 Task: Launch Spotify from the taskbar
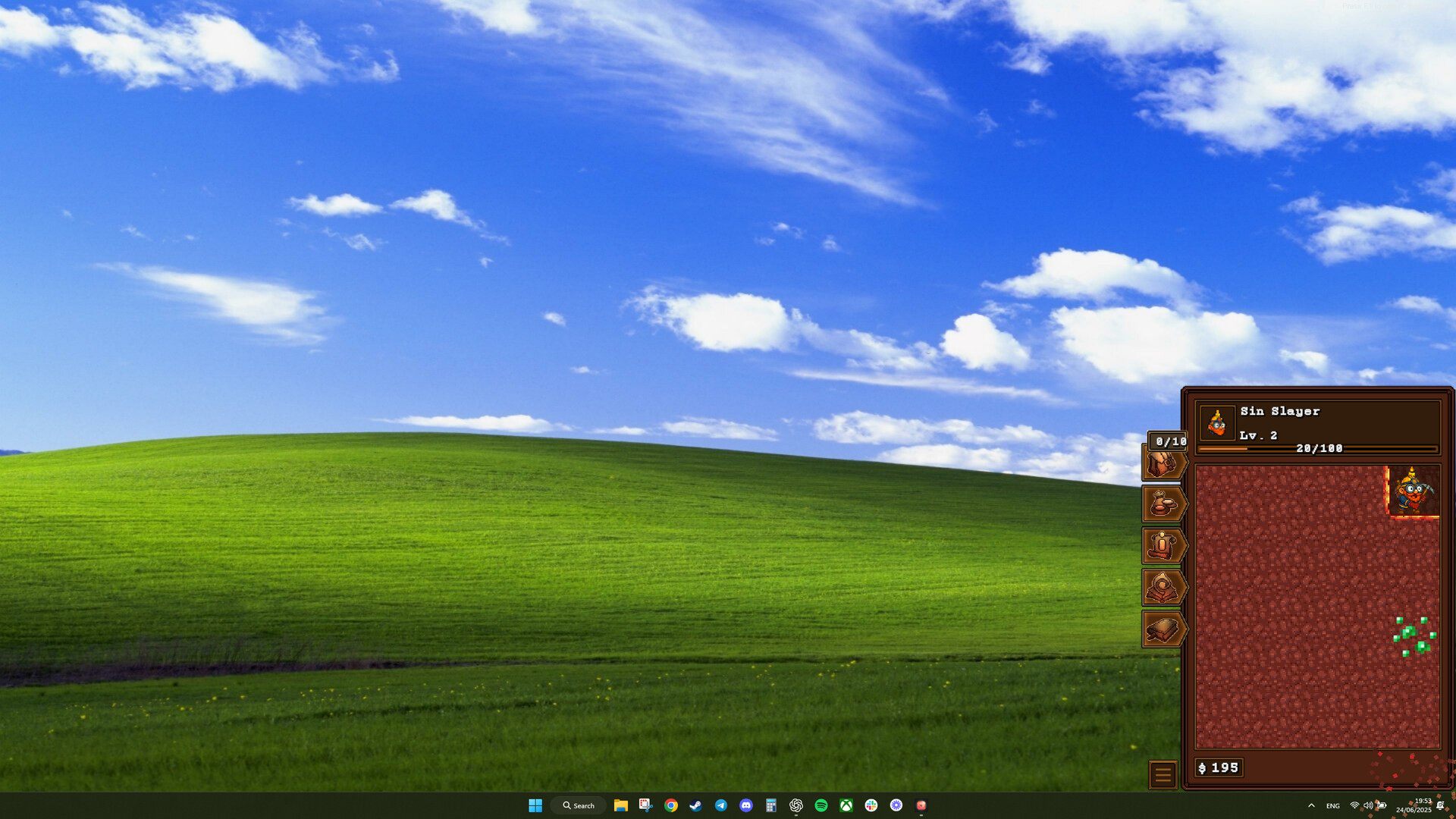(821, 805)
